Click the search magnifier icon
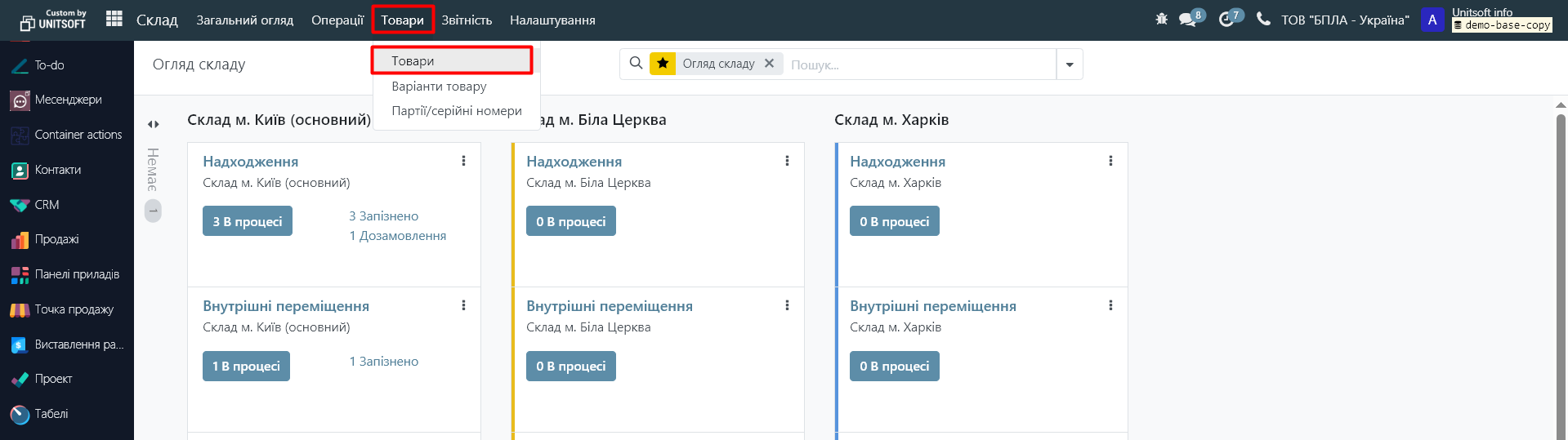Viewport: 1568px width, 440px height. [636, 63]
